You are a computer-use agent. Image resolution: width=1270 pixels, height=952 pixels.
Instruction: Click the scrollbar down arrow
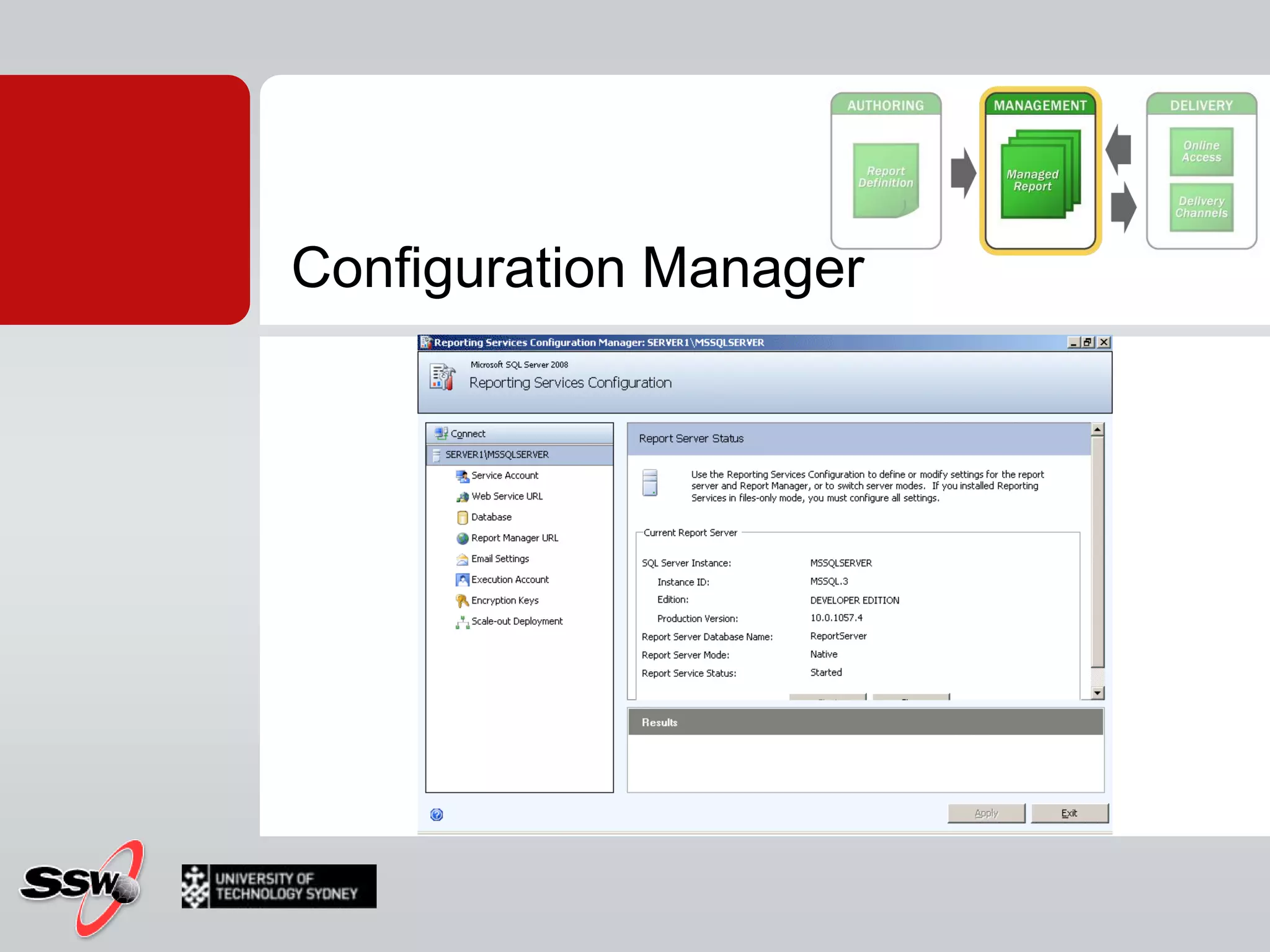[1098, 693]
